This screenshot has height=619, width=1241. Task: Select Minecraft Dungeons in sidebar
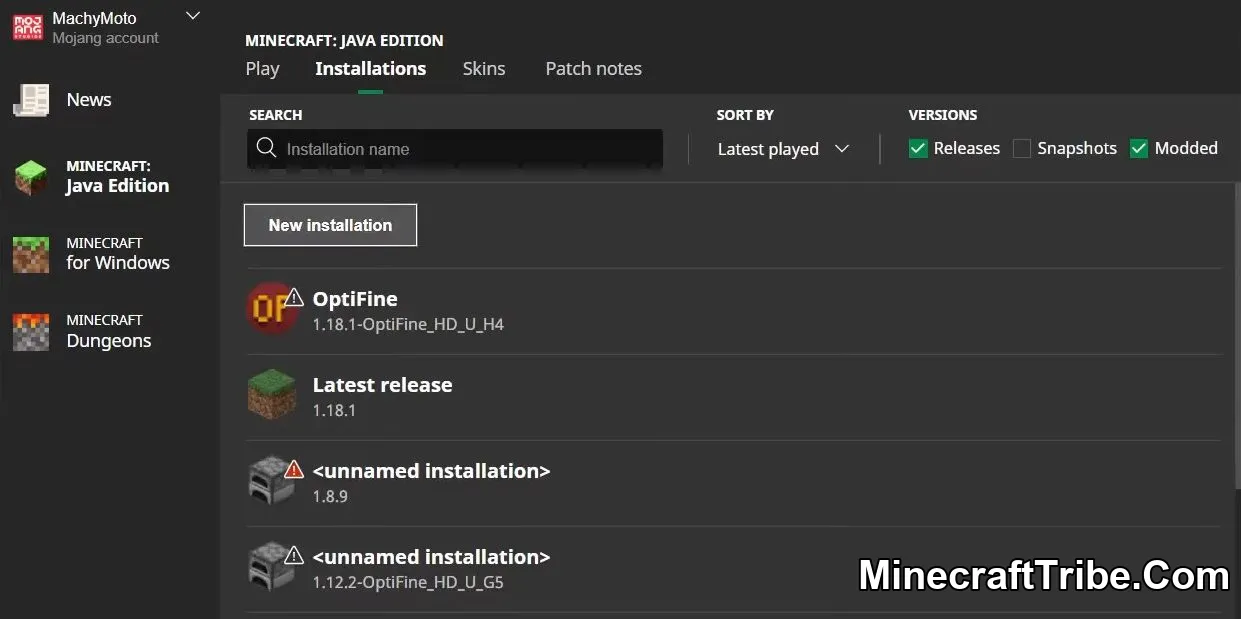(110, 331)
